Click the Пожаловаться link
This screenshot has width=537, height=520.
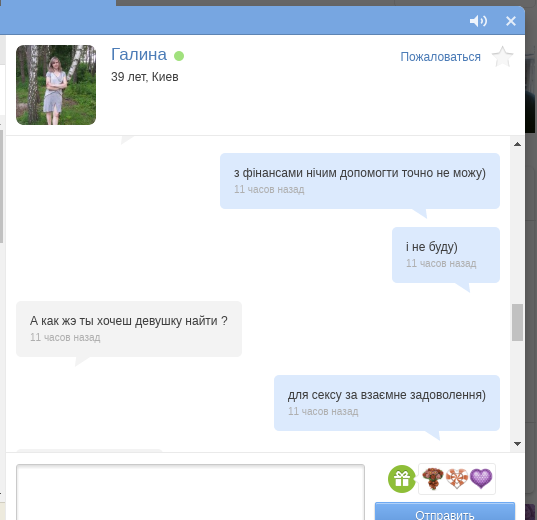440,57
